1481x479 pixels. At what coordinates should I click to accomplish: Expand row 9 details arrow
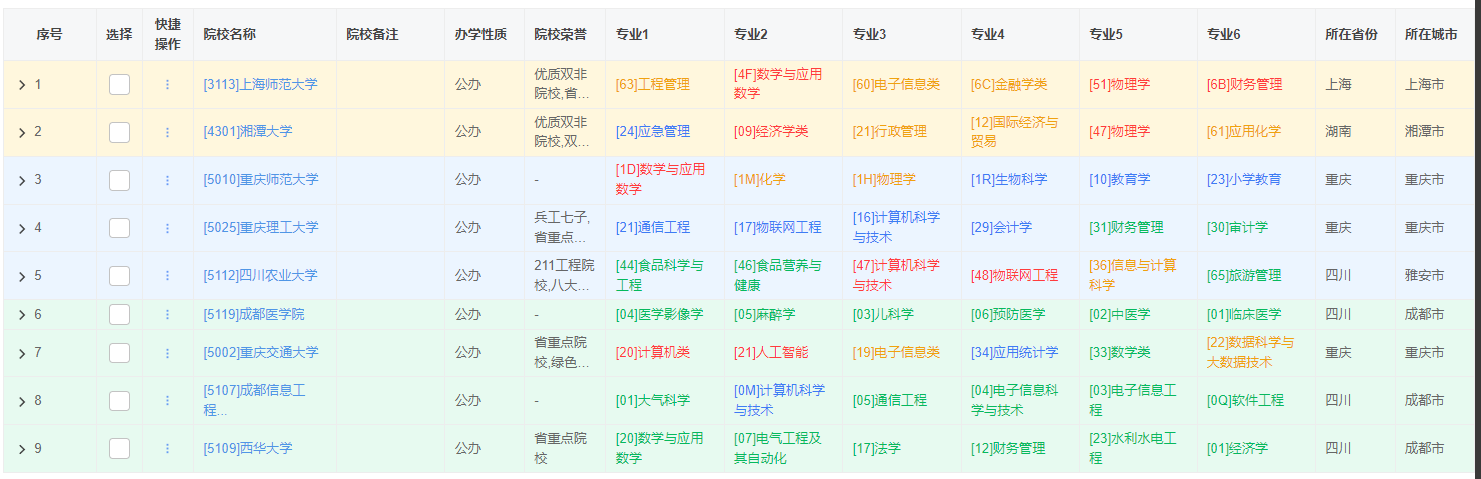(x=22, y=449)
